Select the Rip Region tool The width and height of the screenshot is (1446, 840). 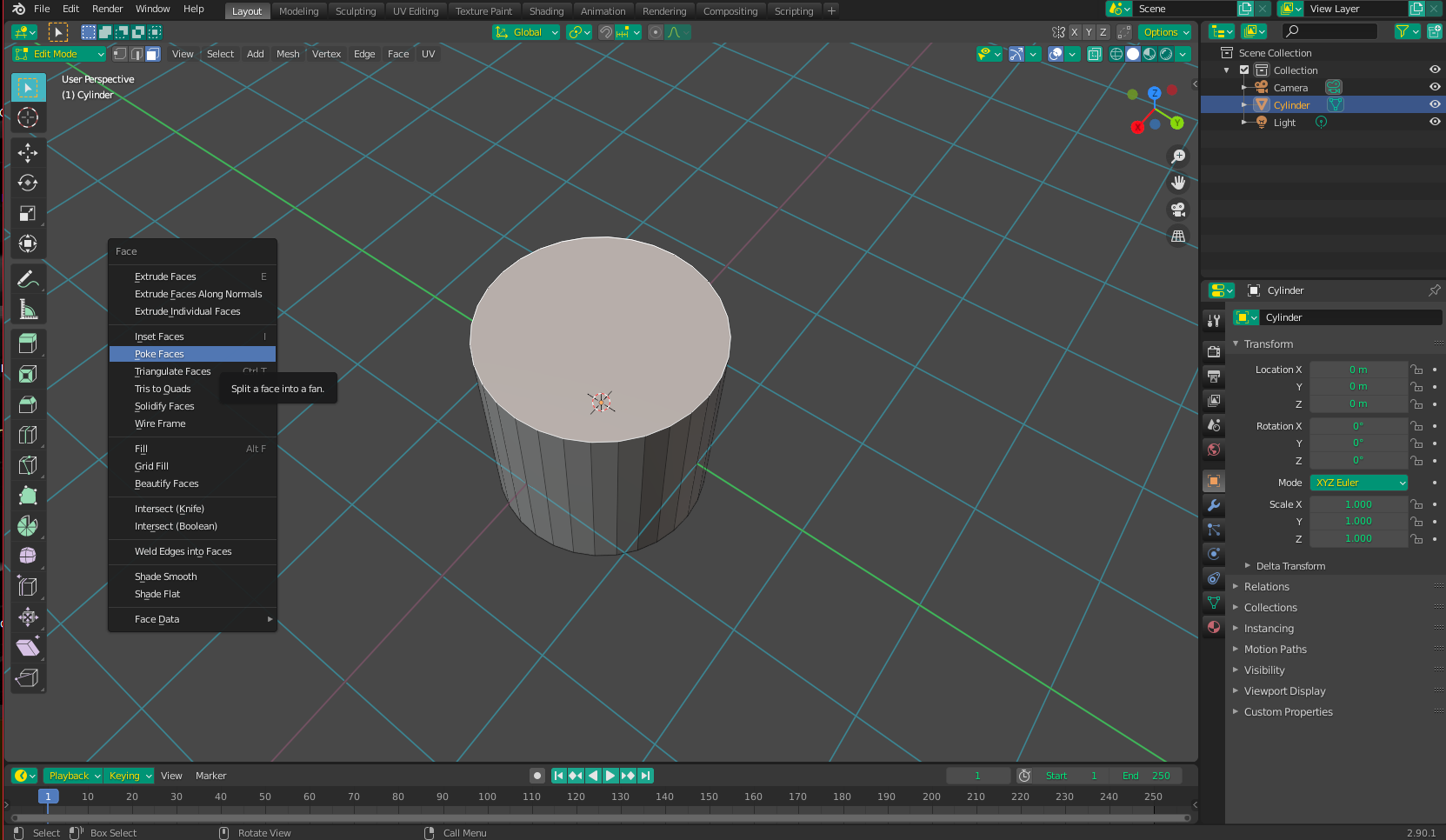click(28, 678)
